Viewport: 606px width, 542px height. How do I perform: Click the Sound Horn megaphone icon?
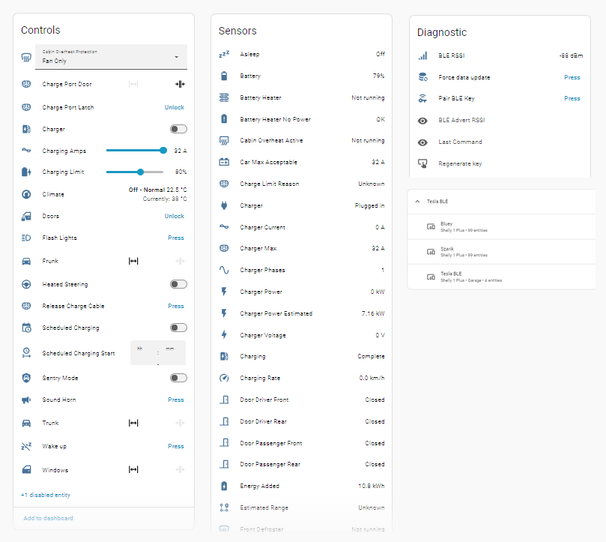[x=26, y=400]
